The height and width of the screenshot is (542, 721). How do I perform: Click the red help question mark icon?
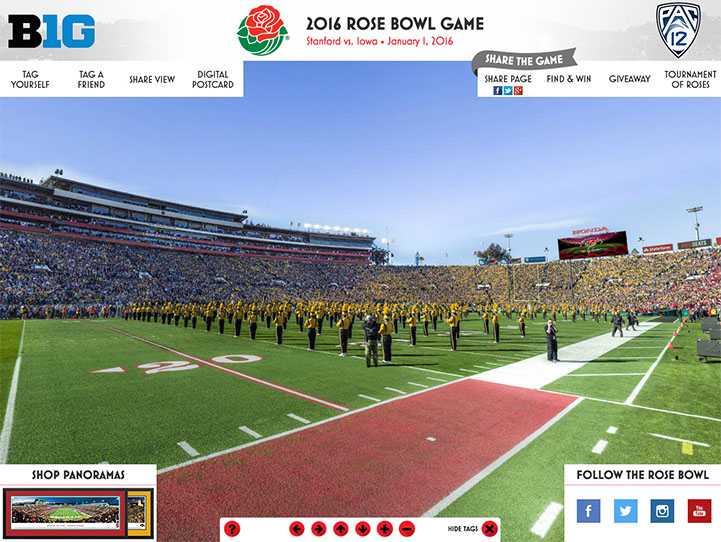[x=232, y=529]
